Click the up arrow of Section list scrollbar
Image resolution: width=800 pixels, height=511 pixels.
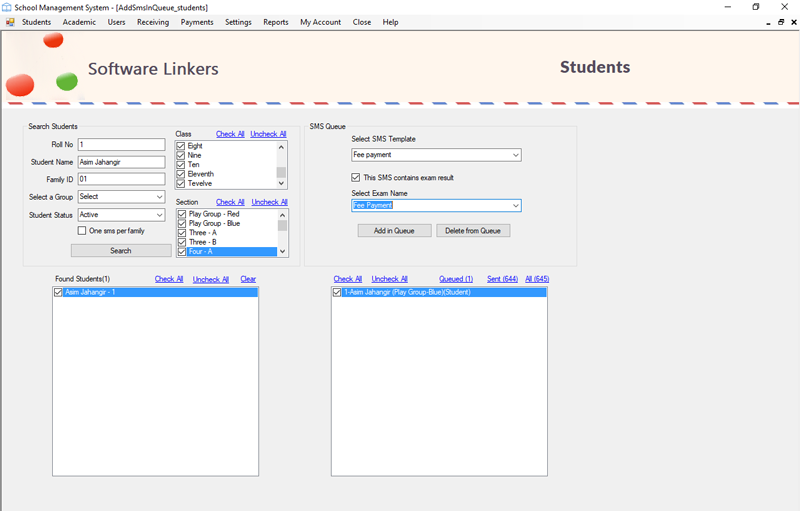tap(282, 214)
